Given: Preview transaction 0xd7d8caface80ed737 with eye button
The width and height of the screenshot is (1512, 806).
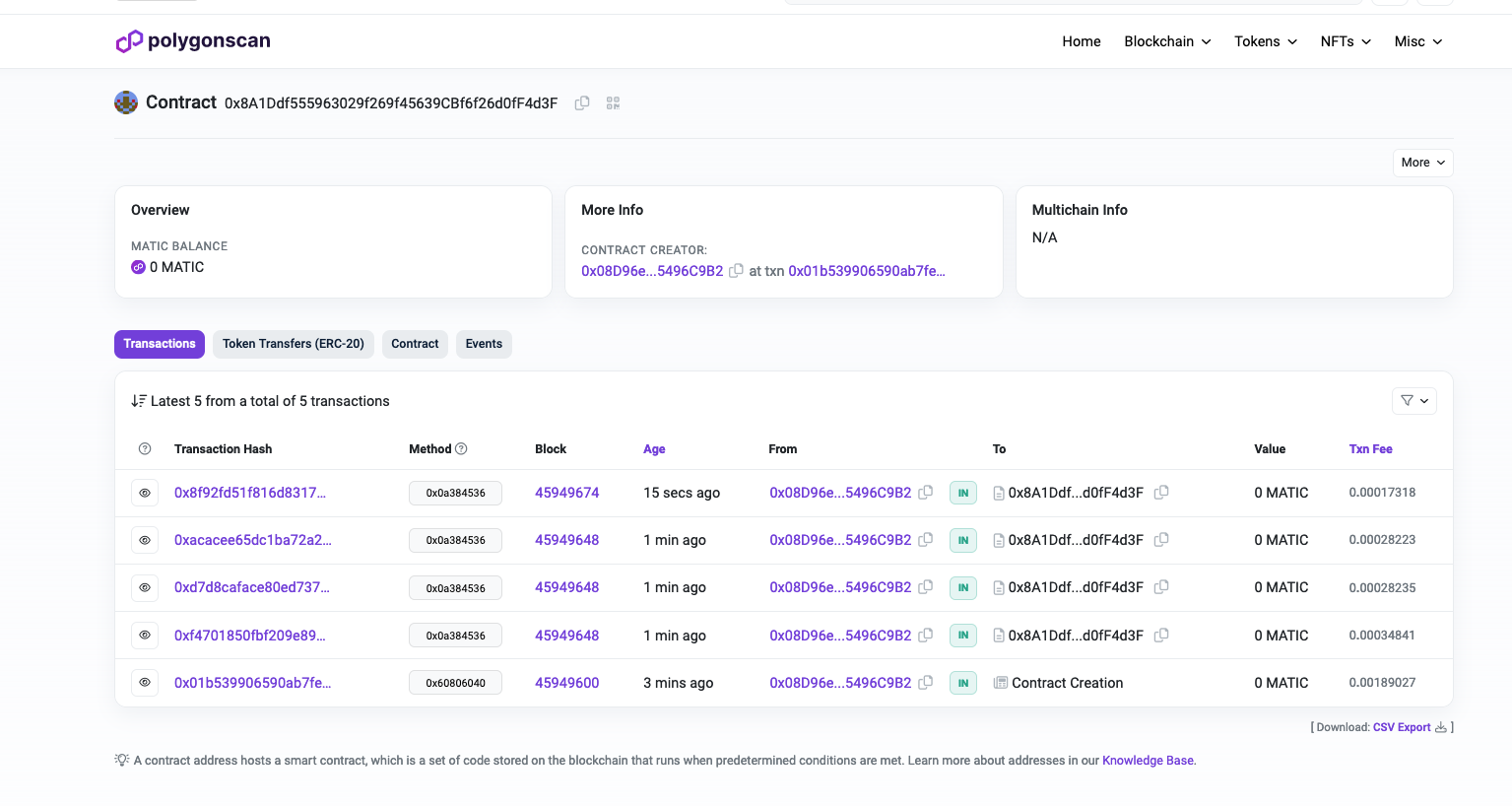Looking at the screenshot, I should pos(145,587).
